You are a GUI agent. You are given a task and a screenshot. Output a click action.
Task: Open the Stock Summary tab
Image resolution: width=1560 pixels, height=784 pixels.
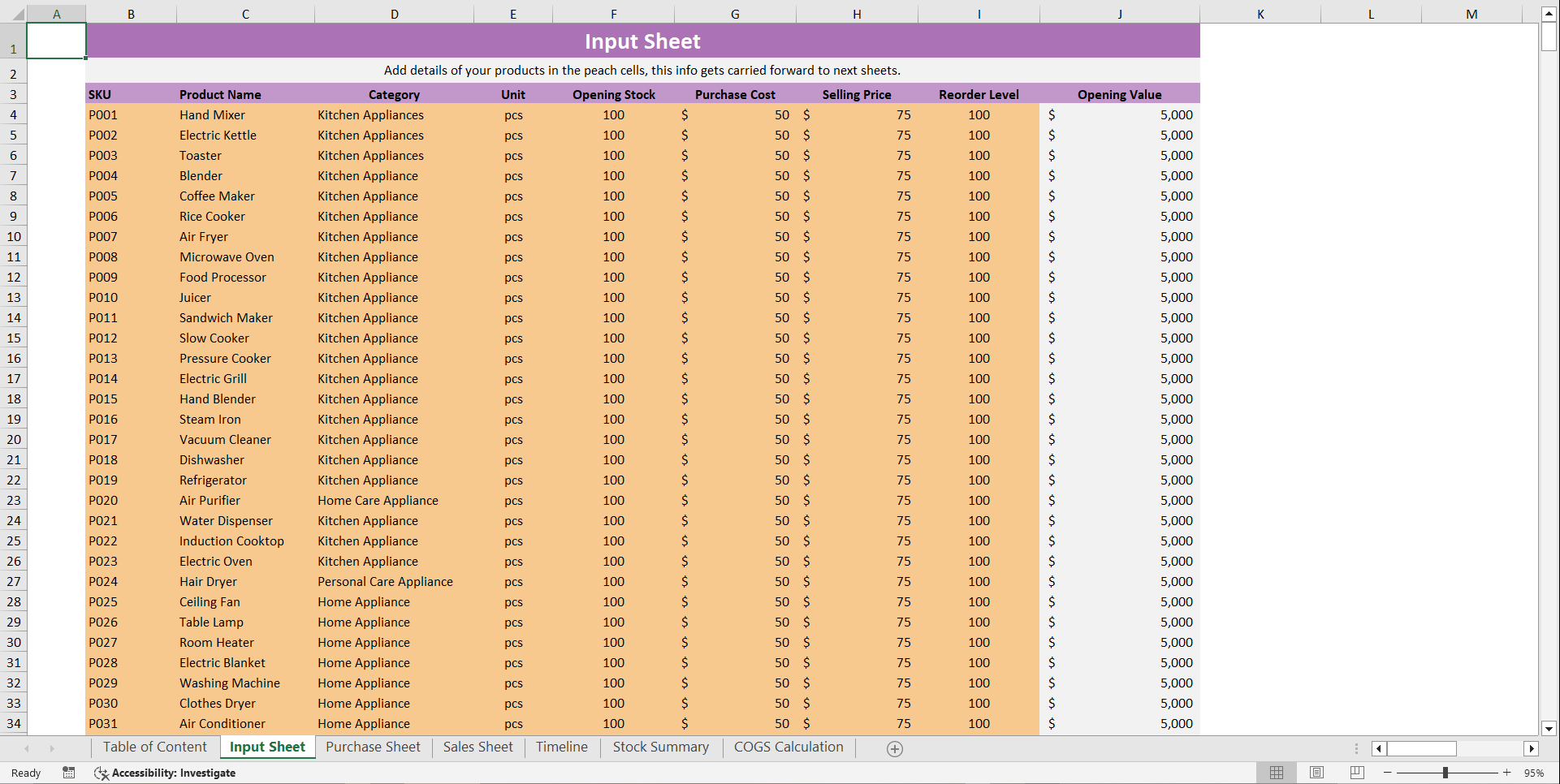(x=660, y=747)
